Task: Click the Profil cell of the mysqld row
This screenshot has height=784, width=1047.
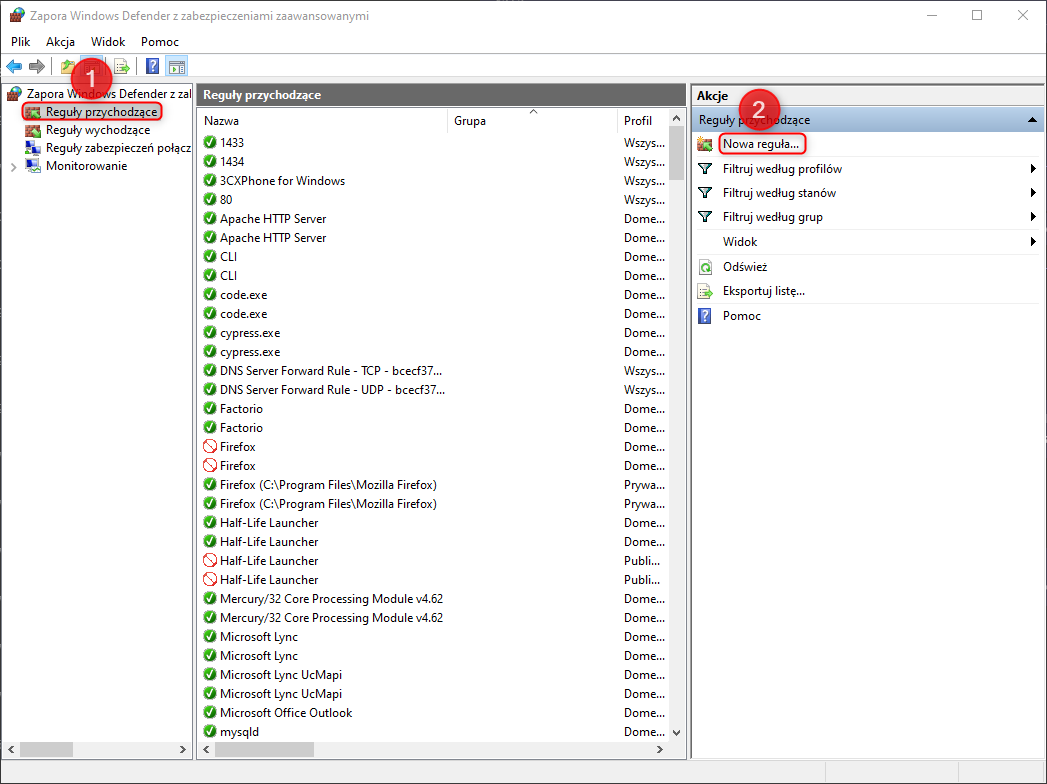Action: coord(644,732)
